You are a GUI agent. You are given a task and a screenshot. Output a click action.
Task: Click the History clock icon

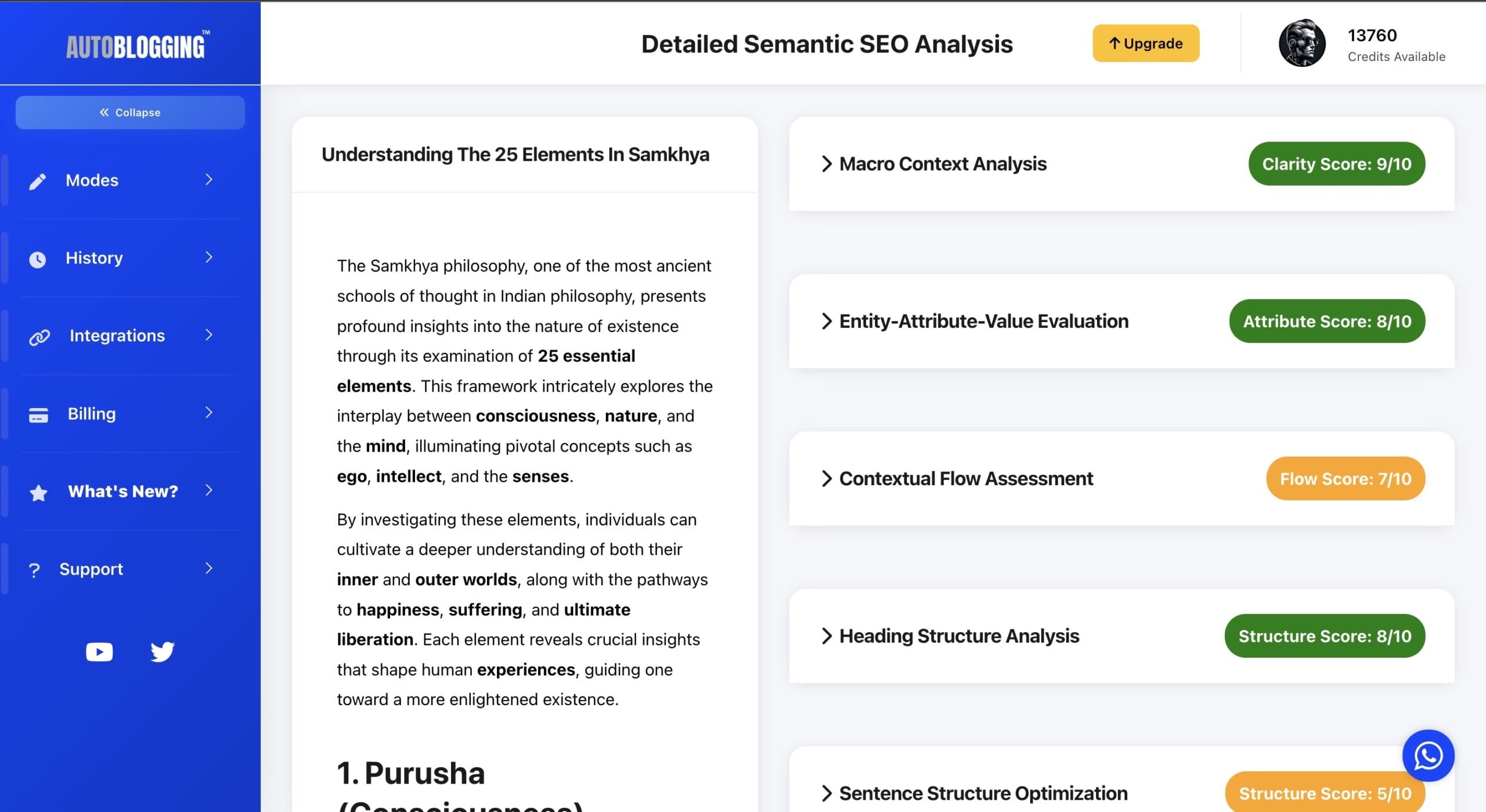click(38, 259)
